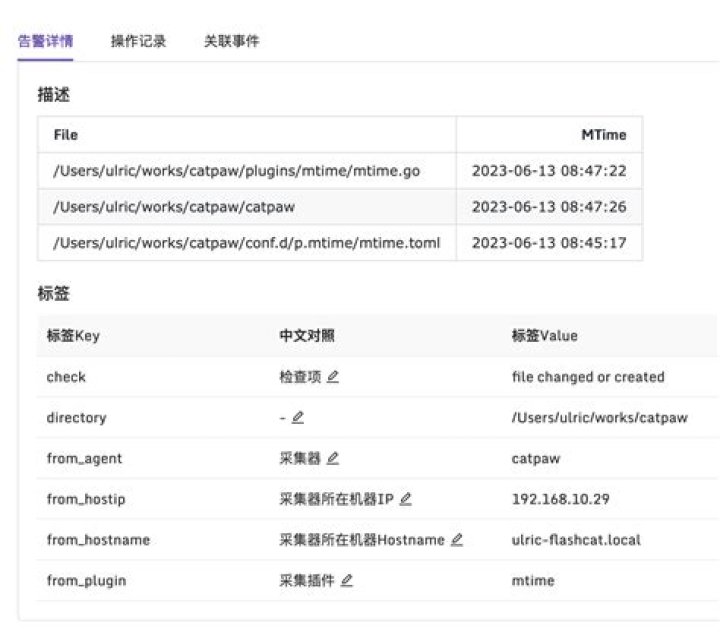This screenshot has width=720, height=632.
Task: Edit the Chinese label for directory
Action: (x=298, y=418)
